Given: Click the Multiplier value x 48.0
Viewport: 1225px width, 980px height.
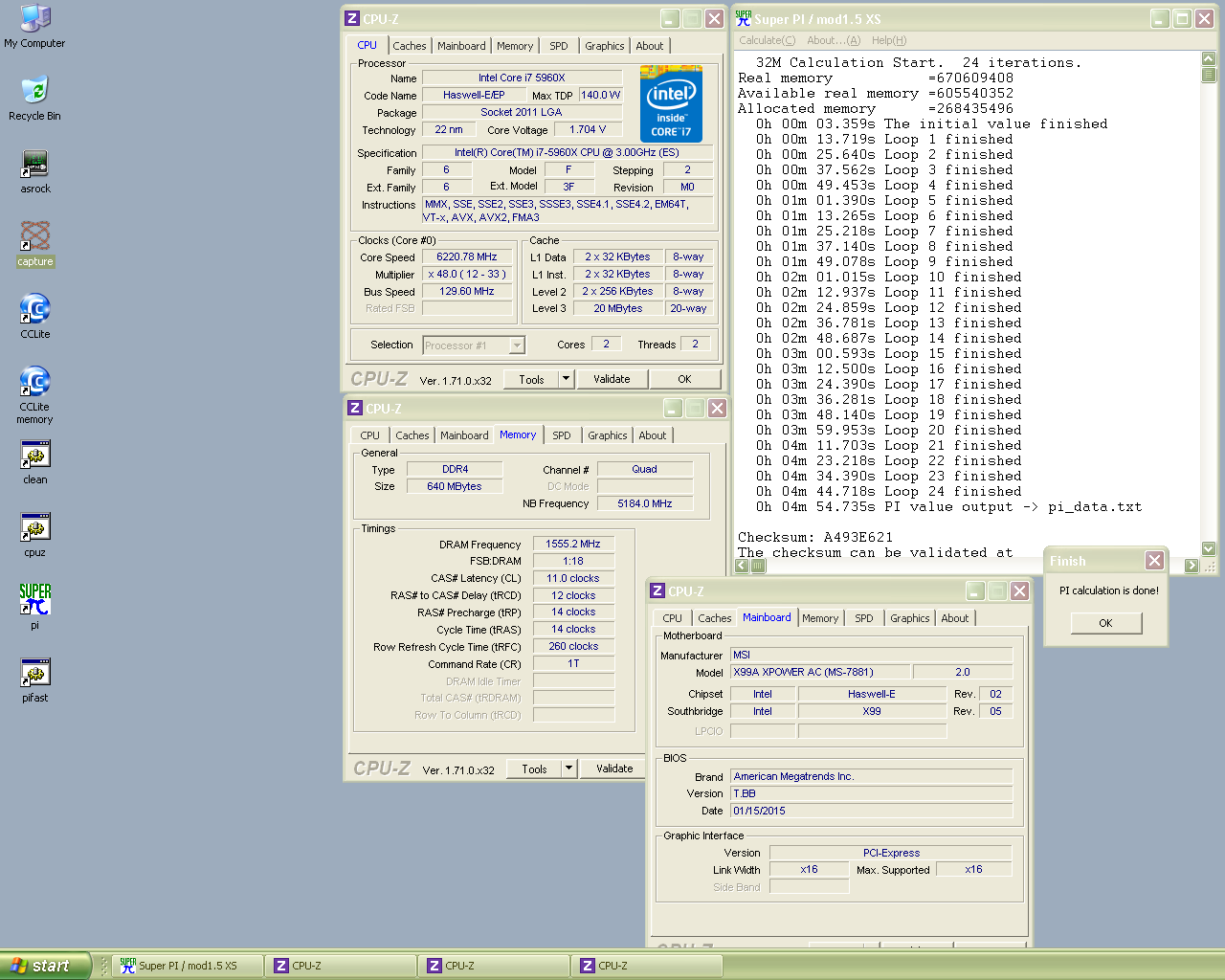Looking at the screenshot, I should [x=467, y=274].
